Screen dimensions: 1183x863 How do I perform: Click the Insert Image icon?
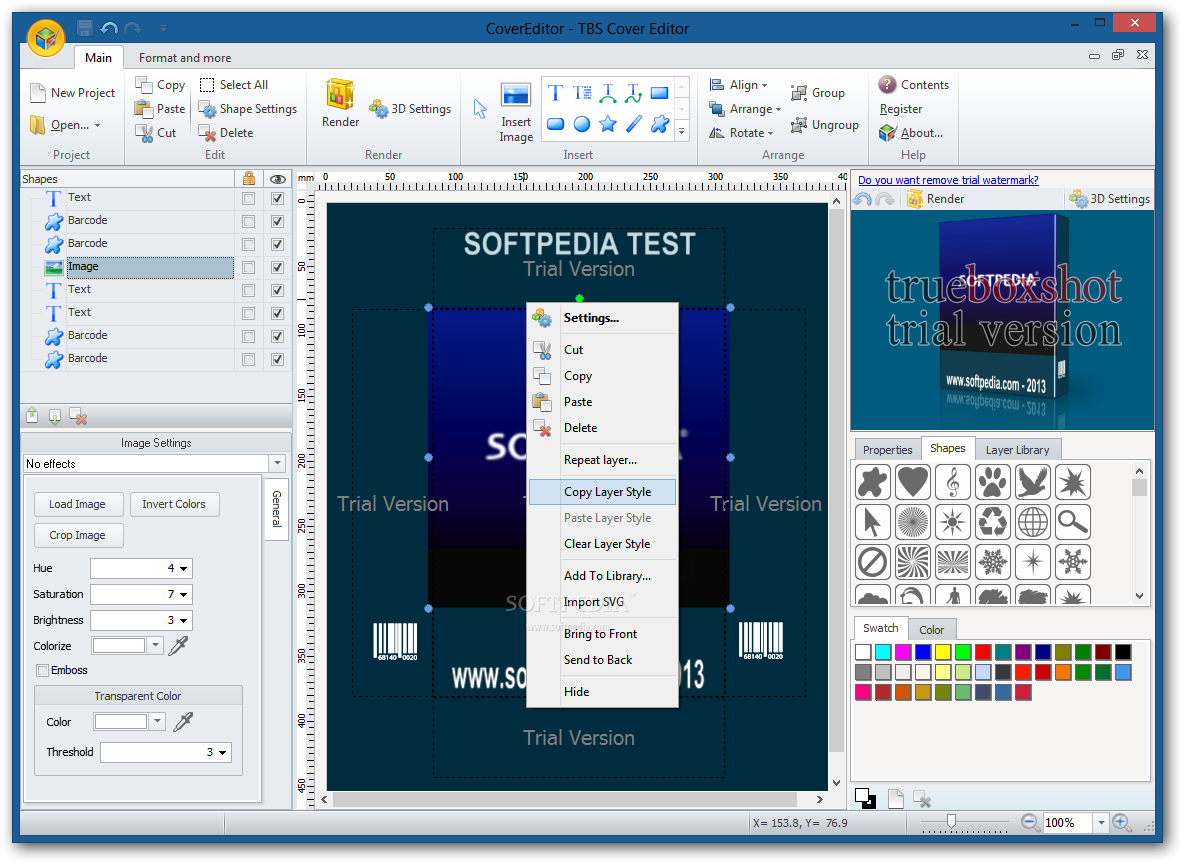pos(516,97)
